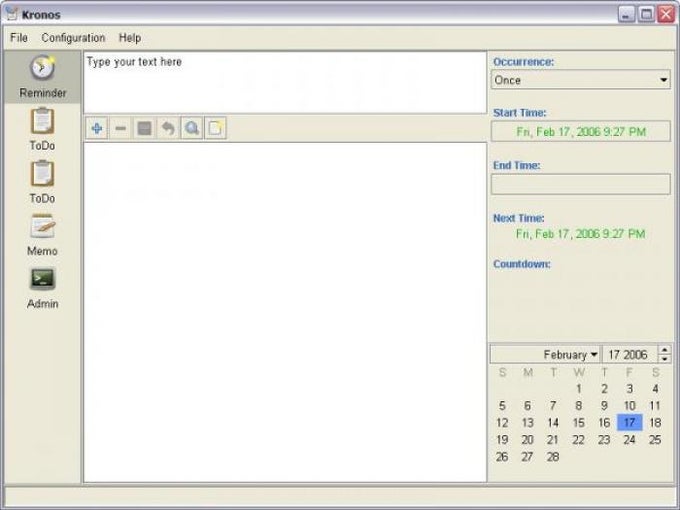Click the Kronos title bar application icon
Viewport: 680px width, 510px height.
click(12, 14)
